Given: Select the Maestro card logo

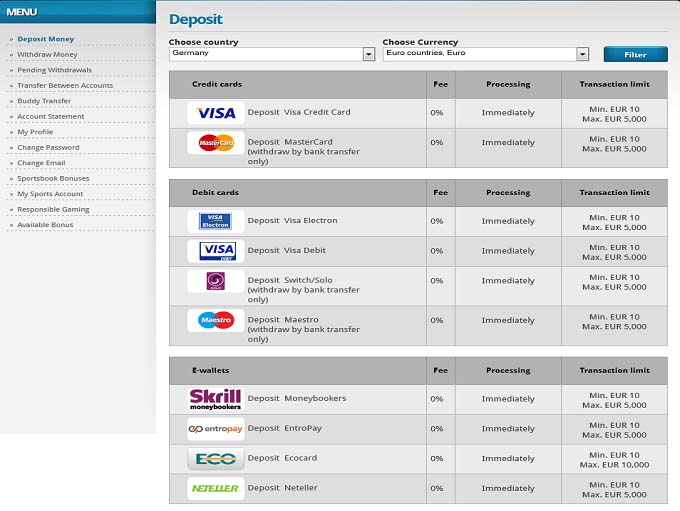Looking at the screenshot, I should coord(215,320).
